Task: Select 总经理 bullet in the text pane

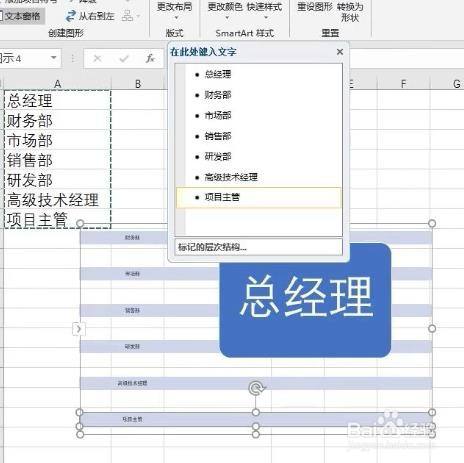Action: (x=218, y=74)
